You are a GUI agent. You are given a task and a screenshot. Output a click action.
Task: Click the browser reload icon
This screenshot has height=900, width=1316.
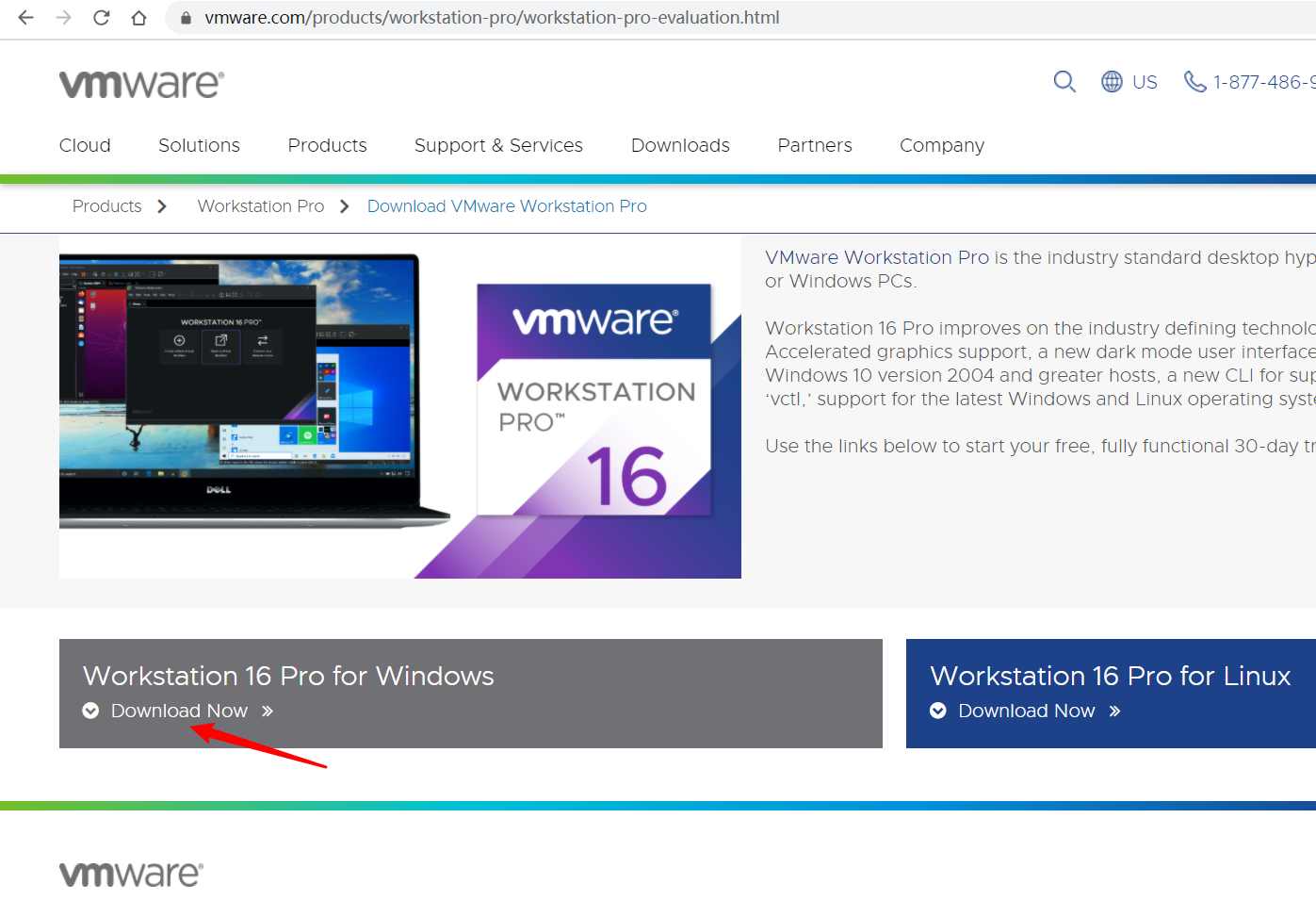tap(101, 17)
